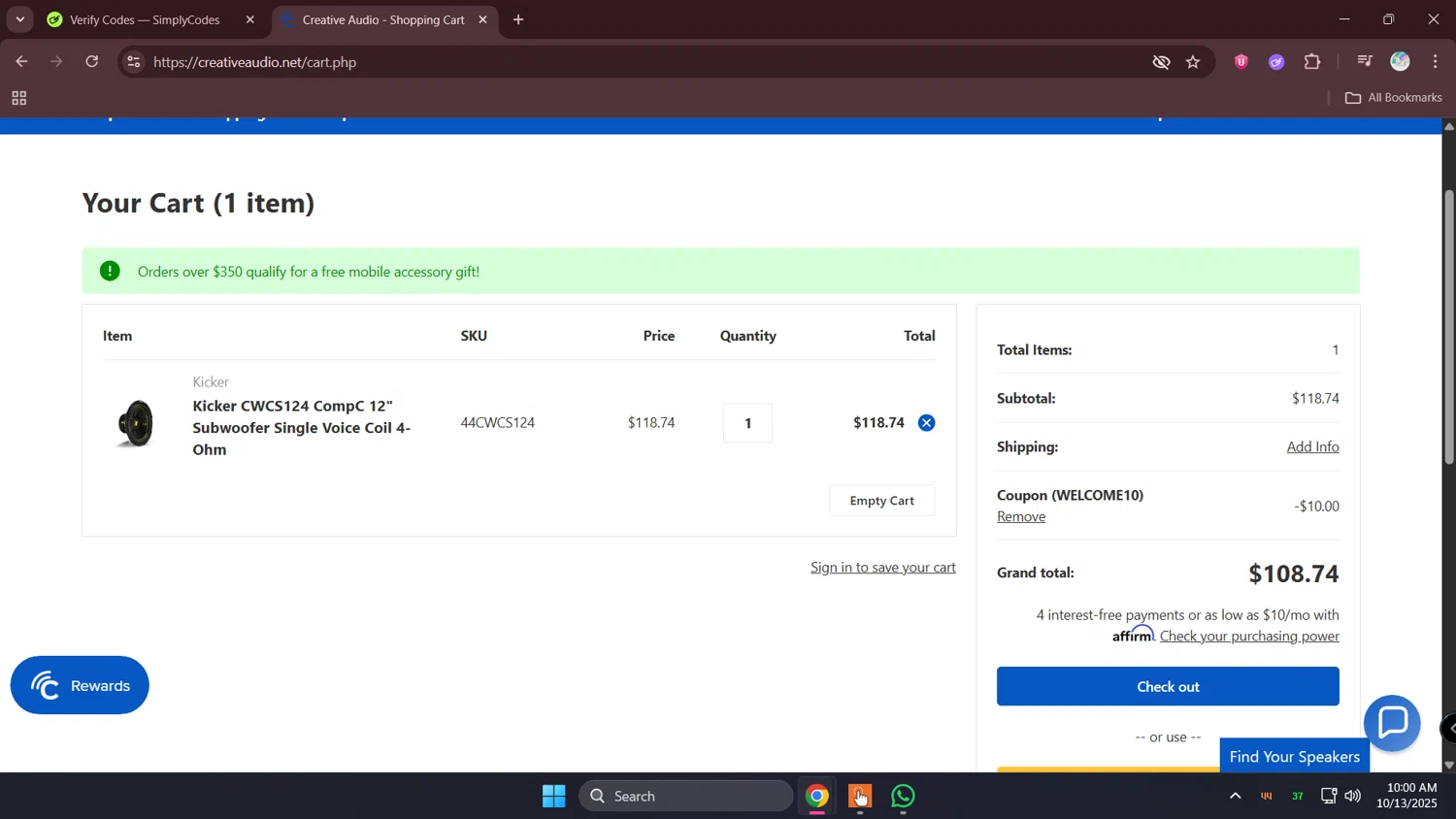Open WhatsApp from the taskbar

(x=903, y=797)
